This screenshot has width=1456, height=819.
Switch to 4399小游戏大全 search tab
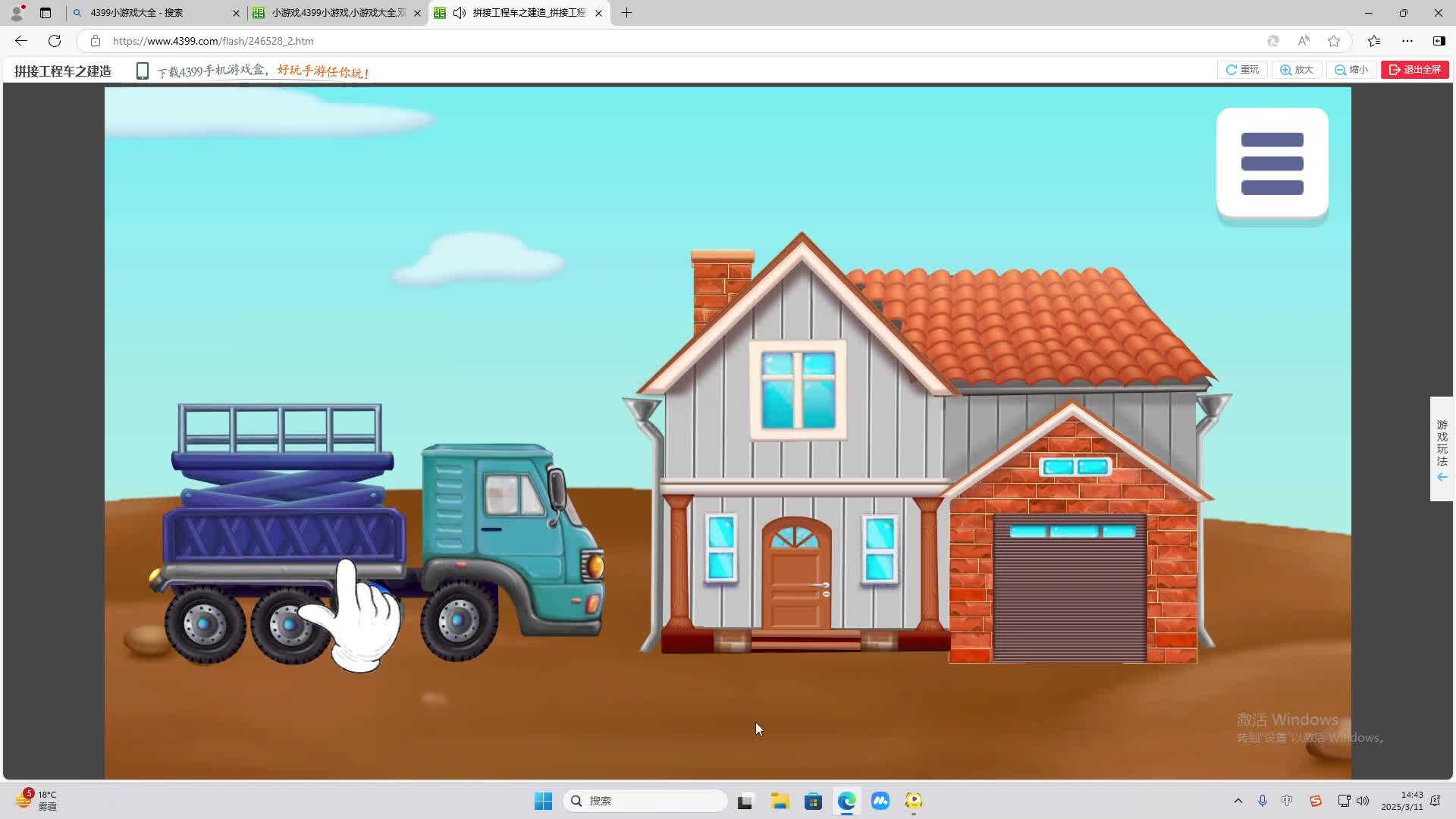[152, 13]
